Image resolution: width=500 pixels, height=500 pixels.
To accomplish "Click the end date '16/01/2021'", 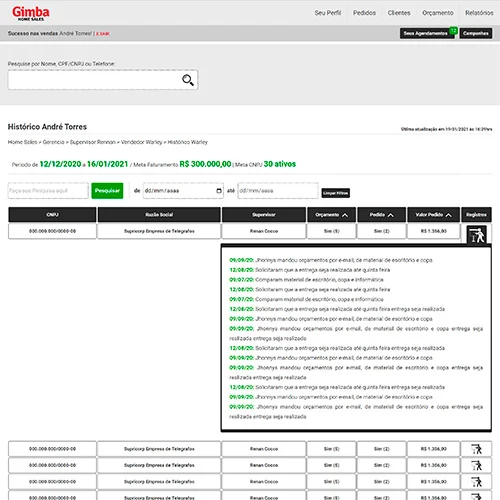I will 107,164.
